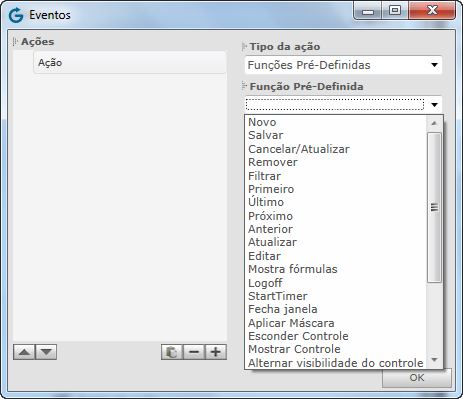Click the list scrollbar down arrow
The image size is (463, 399).
click(x=434, y=360)
